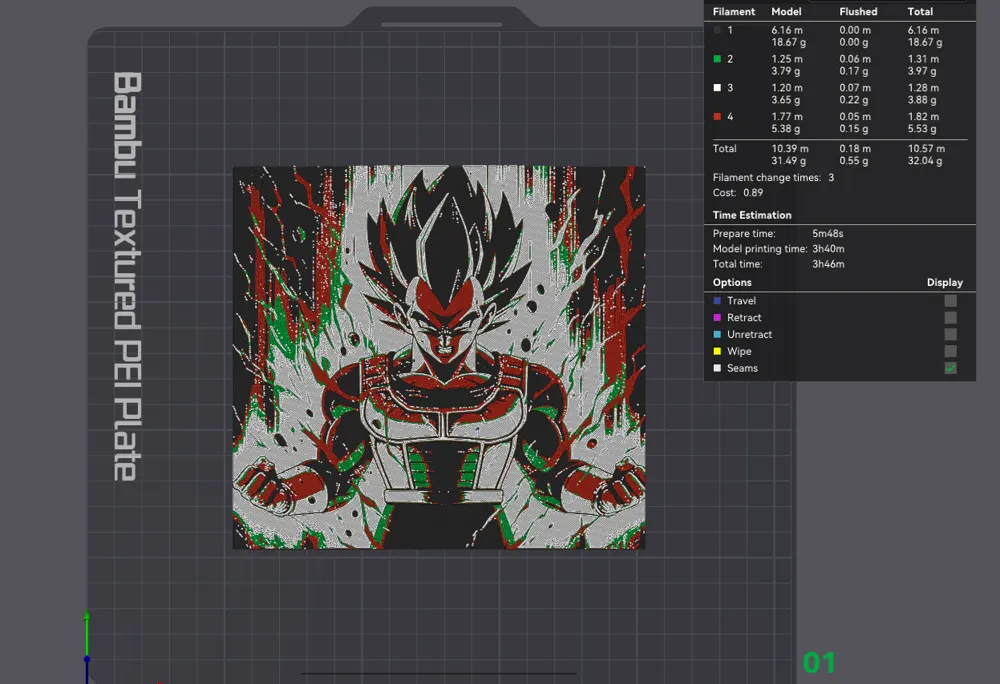Image resolution: width=1000 pixels, height=684 pixels.
Task: Select the red filament 4 swatch
Action: [717, 117]
